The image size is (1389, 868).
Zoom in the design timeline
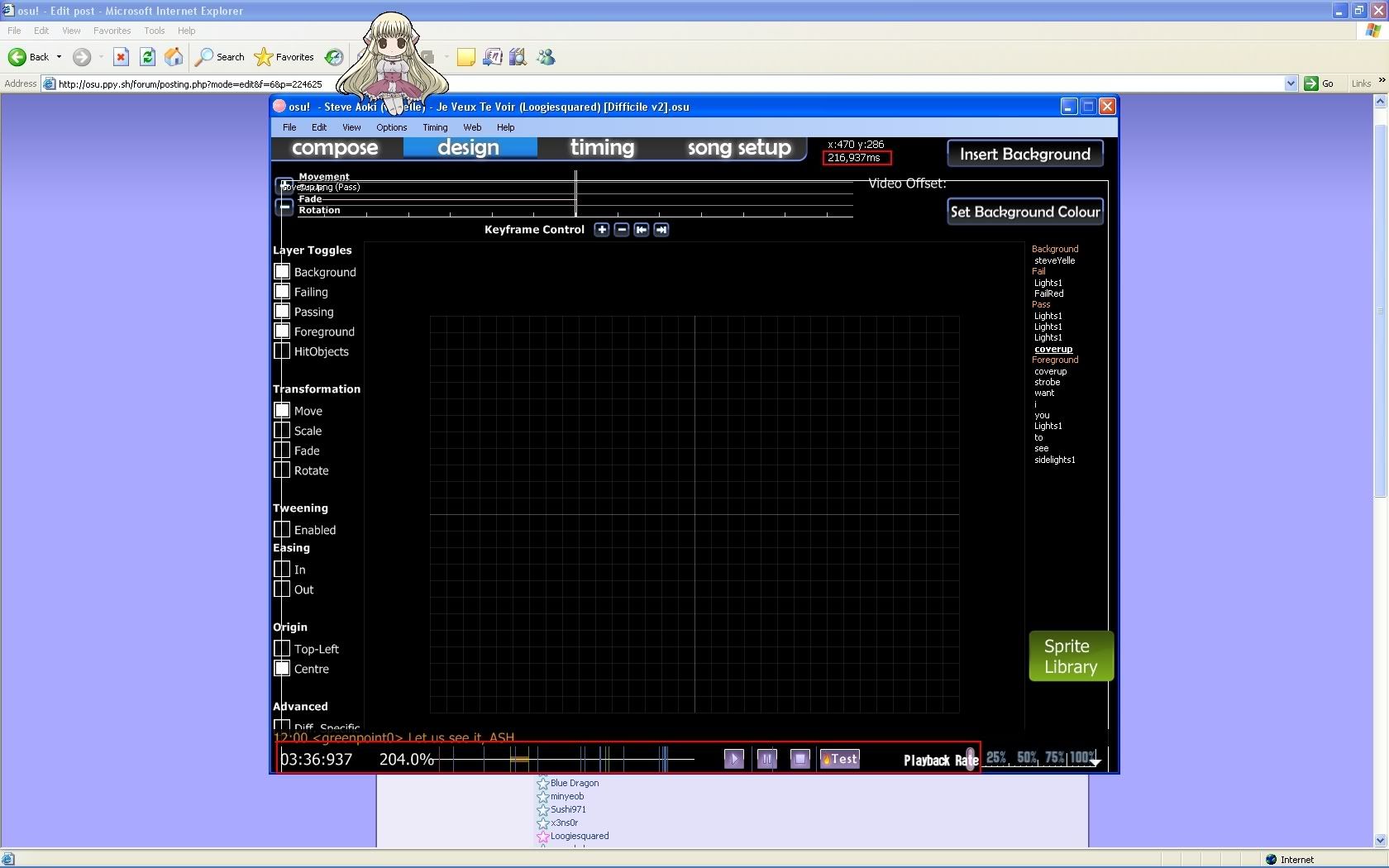coord(284,184)
